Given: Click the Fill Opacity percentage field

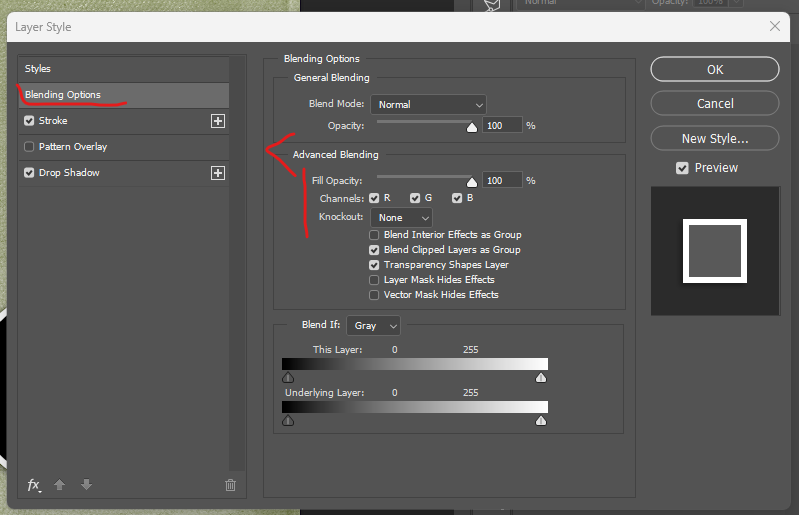Looking at the screenshot, I should click(x=502, y=180).
